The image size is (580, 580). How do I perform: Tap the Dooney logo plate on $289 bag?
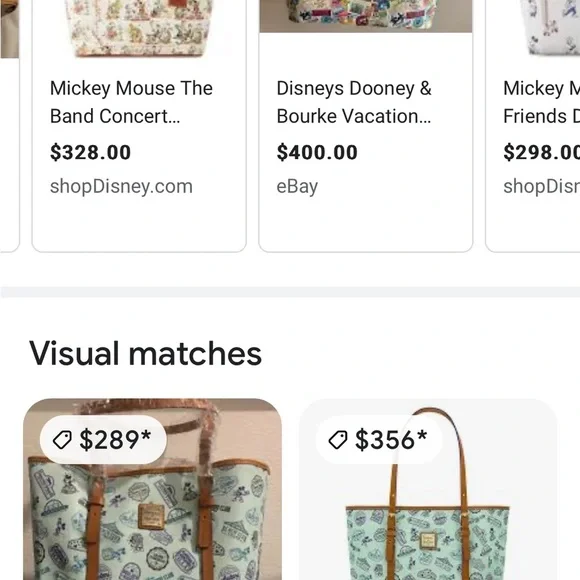tap(151, 516)
